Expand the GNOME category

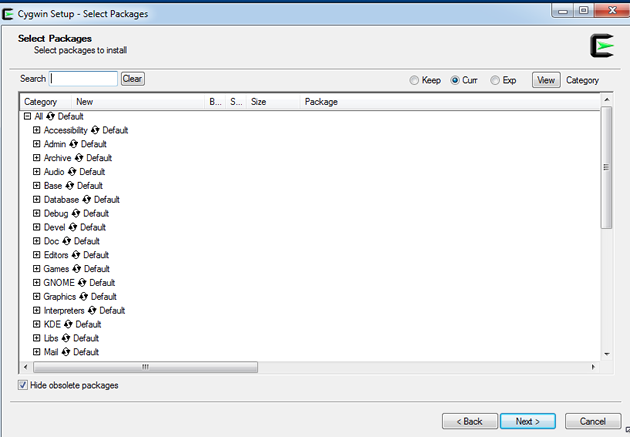click(37, 282)
